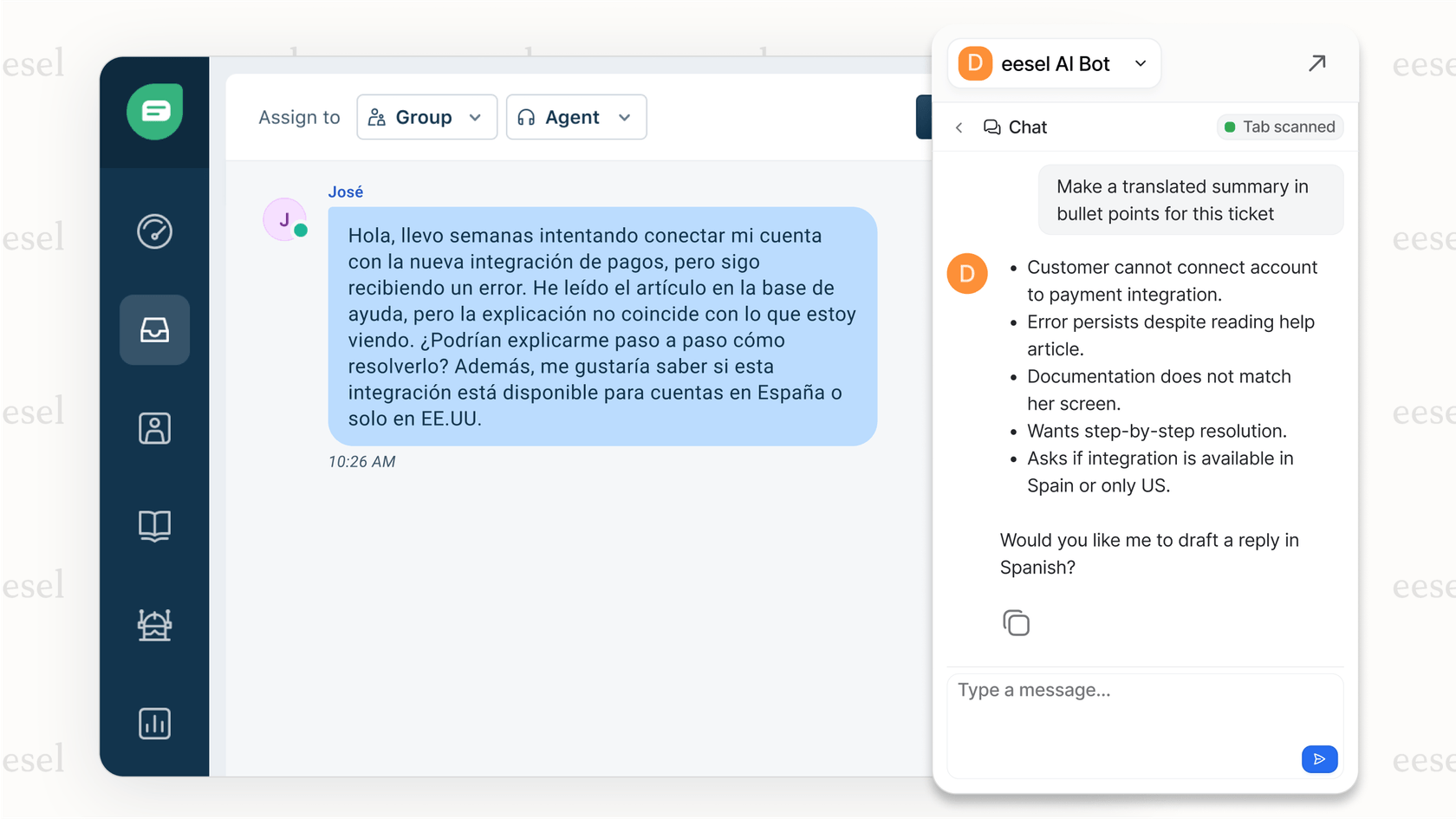This screenshot has height=819, width=1456.
Task: Open the analytics bar chart icon
Action: click(x=154, y=724)
